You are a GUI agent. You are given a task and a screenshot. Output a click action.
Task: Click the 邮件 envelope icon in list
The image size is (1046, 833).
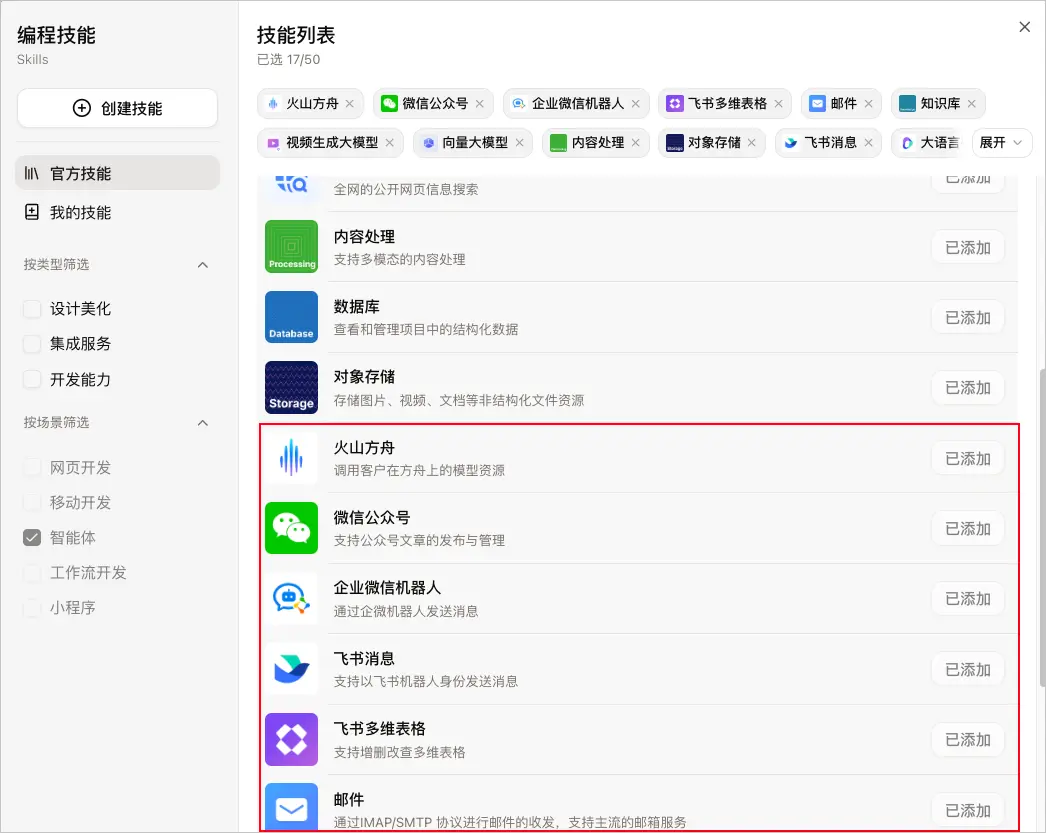click(292, 808)
